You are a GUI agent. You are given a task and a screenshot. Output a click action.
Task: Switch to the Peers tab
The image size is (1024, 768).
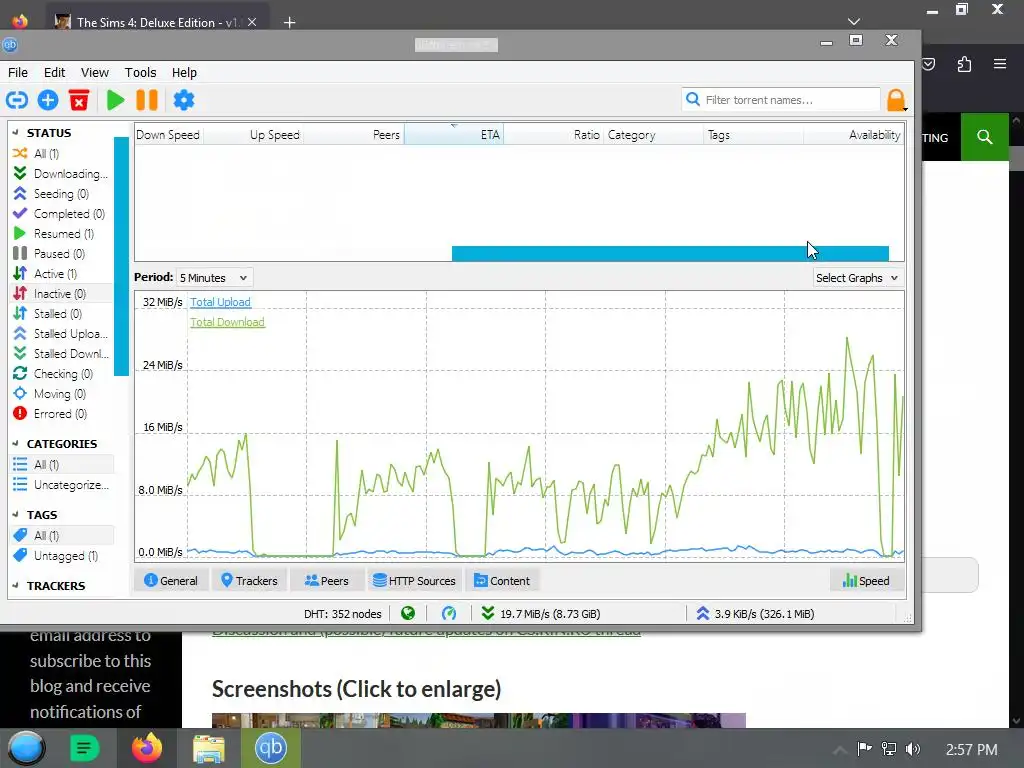tap(327, 581)
